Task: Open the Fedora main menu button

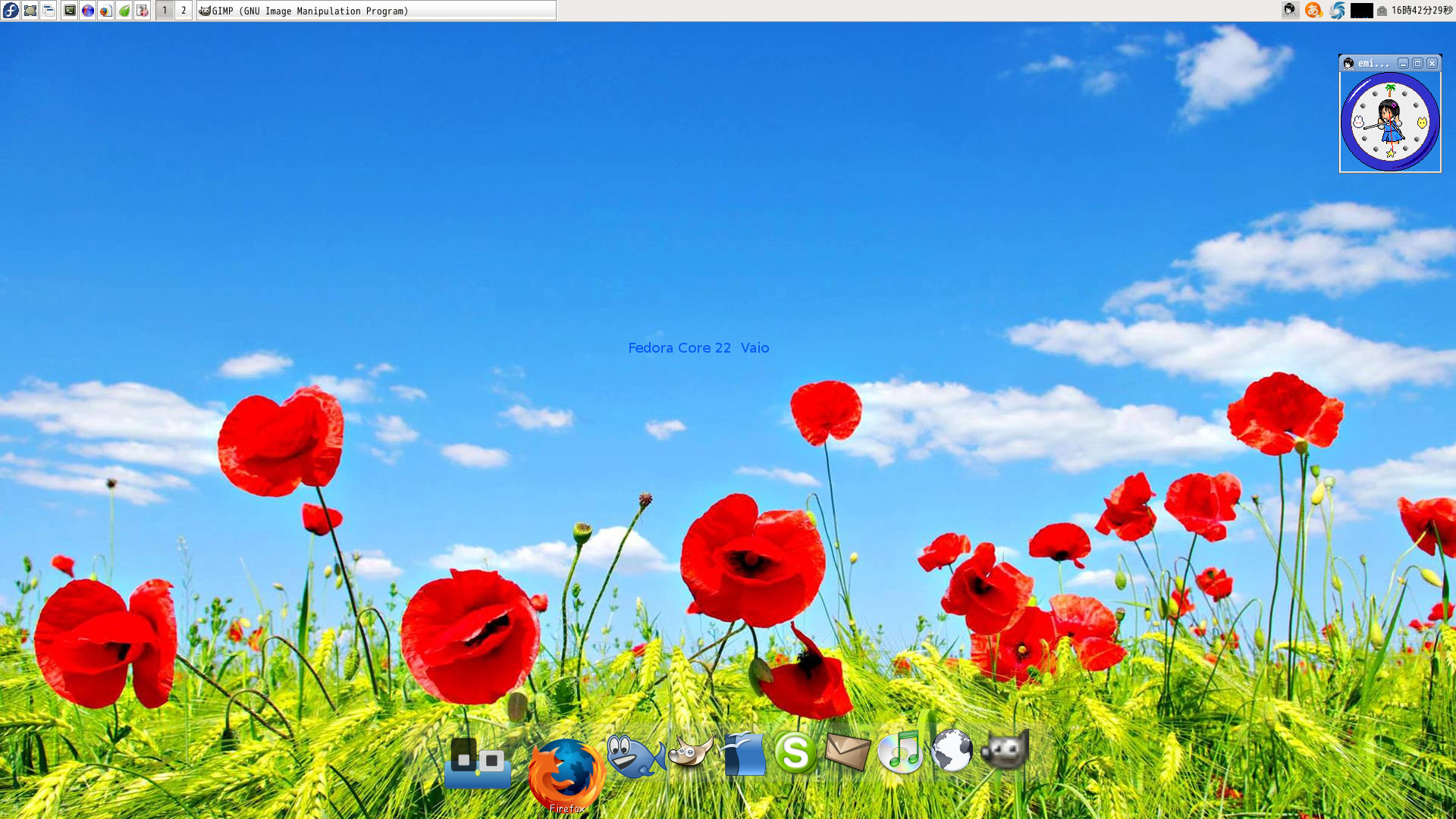Action: (x=11, y=11)
